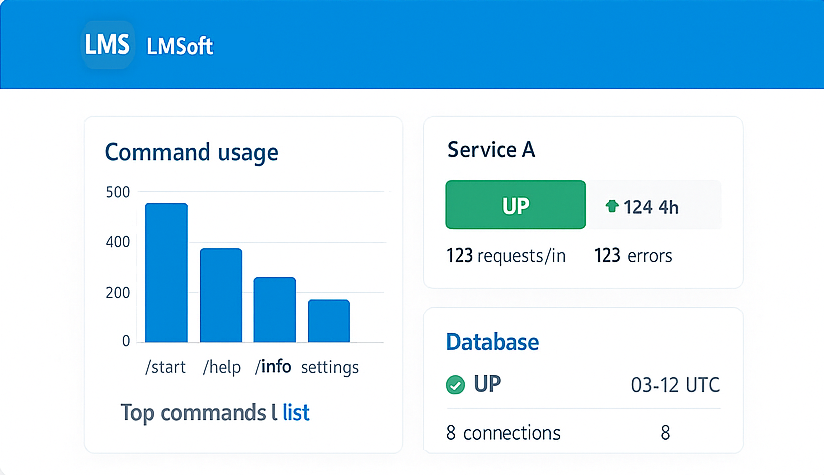824x475 pixels.
Task: Click the 123 requests/in metric
Action: (x=506, y=256)
